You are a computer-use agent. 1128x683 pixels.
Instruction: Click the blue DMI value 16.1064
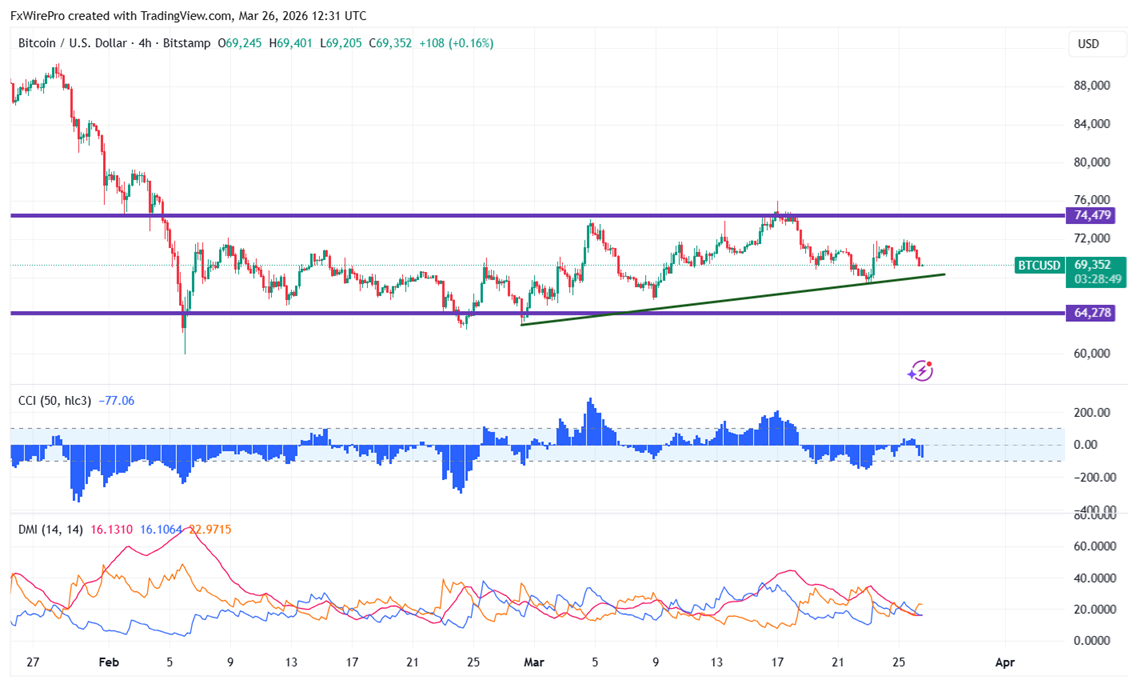click(x=161, y=529)
